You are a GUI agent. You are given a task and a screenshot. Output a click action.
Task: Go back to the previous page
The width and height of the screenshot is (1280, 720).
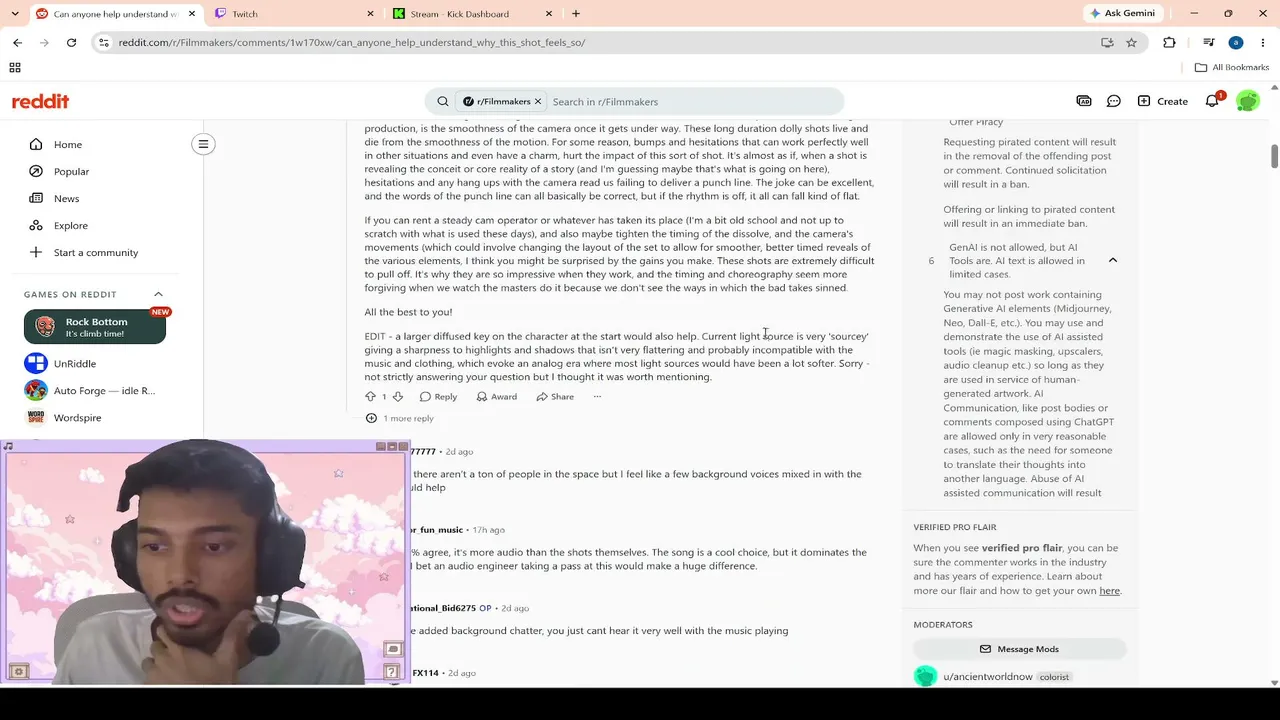point(17,42)
